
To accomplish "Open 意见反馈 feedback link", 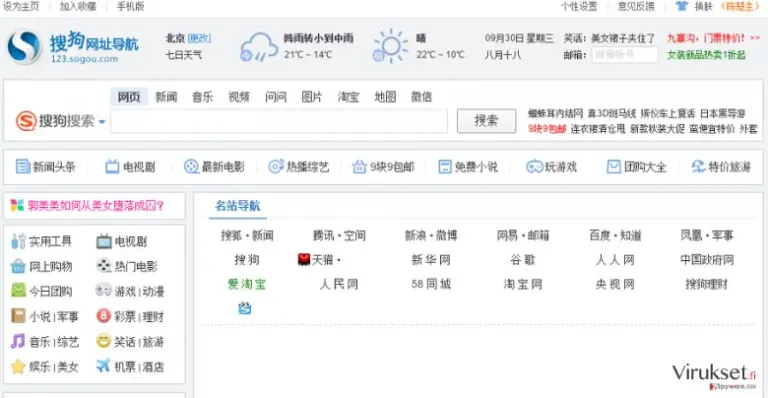I will tap(636, 6).
